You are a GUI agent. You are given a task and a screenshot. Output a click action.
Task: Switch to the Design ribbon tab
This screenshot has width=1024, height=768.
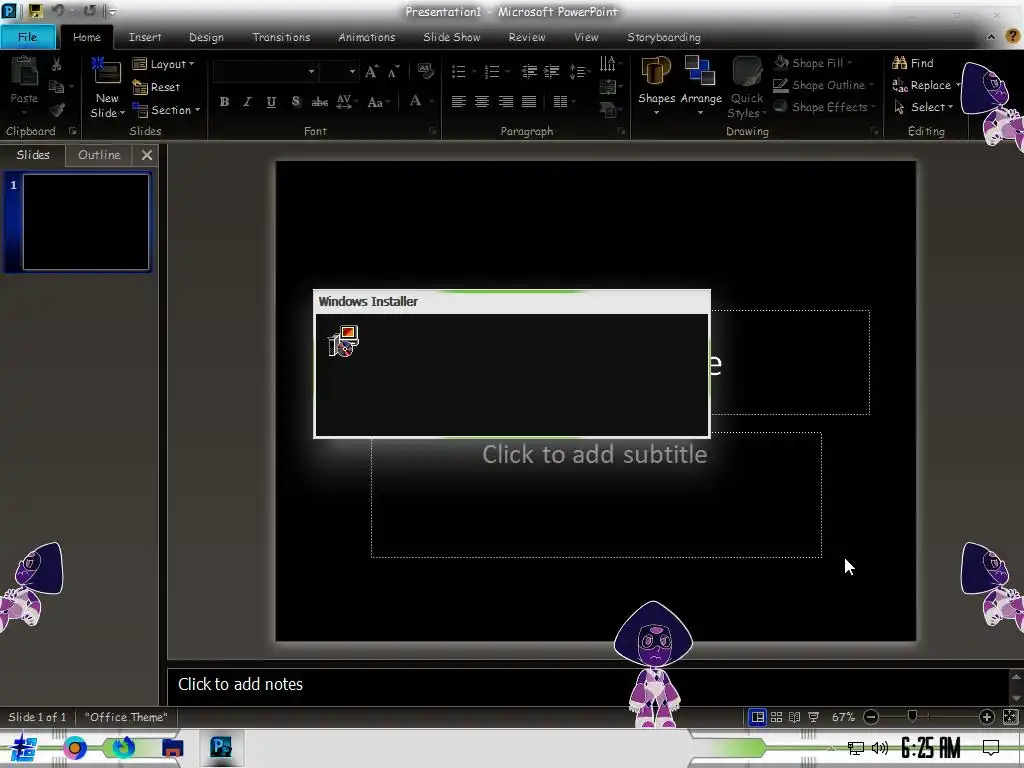point(206,37)
